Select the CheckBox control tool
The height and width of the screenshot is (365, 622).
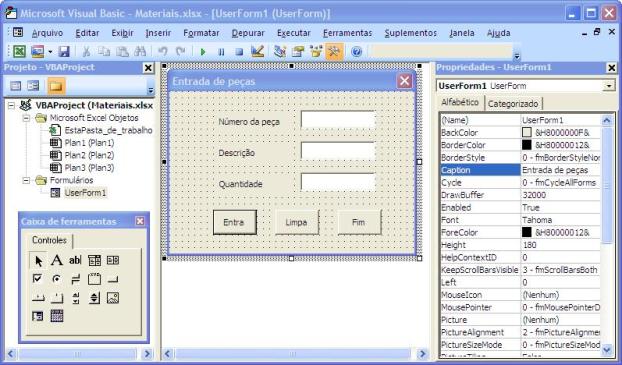[x=38, y=279]
